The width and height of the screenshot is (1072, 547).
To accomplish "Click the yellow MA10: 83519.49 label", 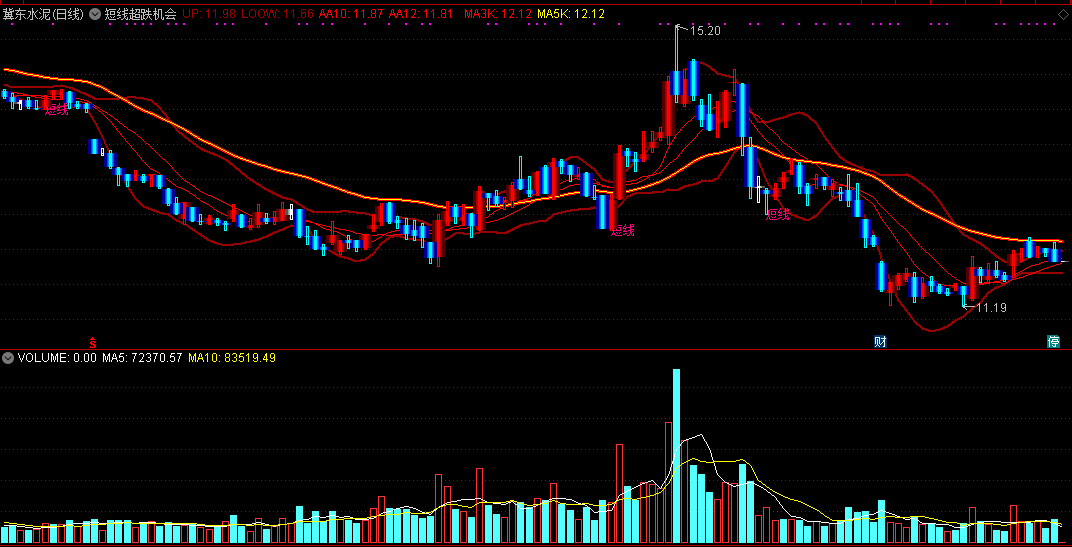I will (232, 357).
